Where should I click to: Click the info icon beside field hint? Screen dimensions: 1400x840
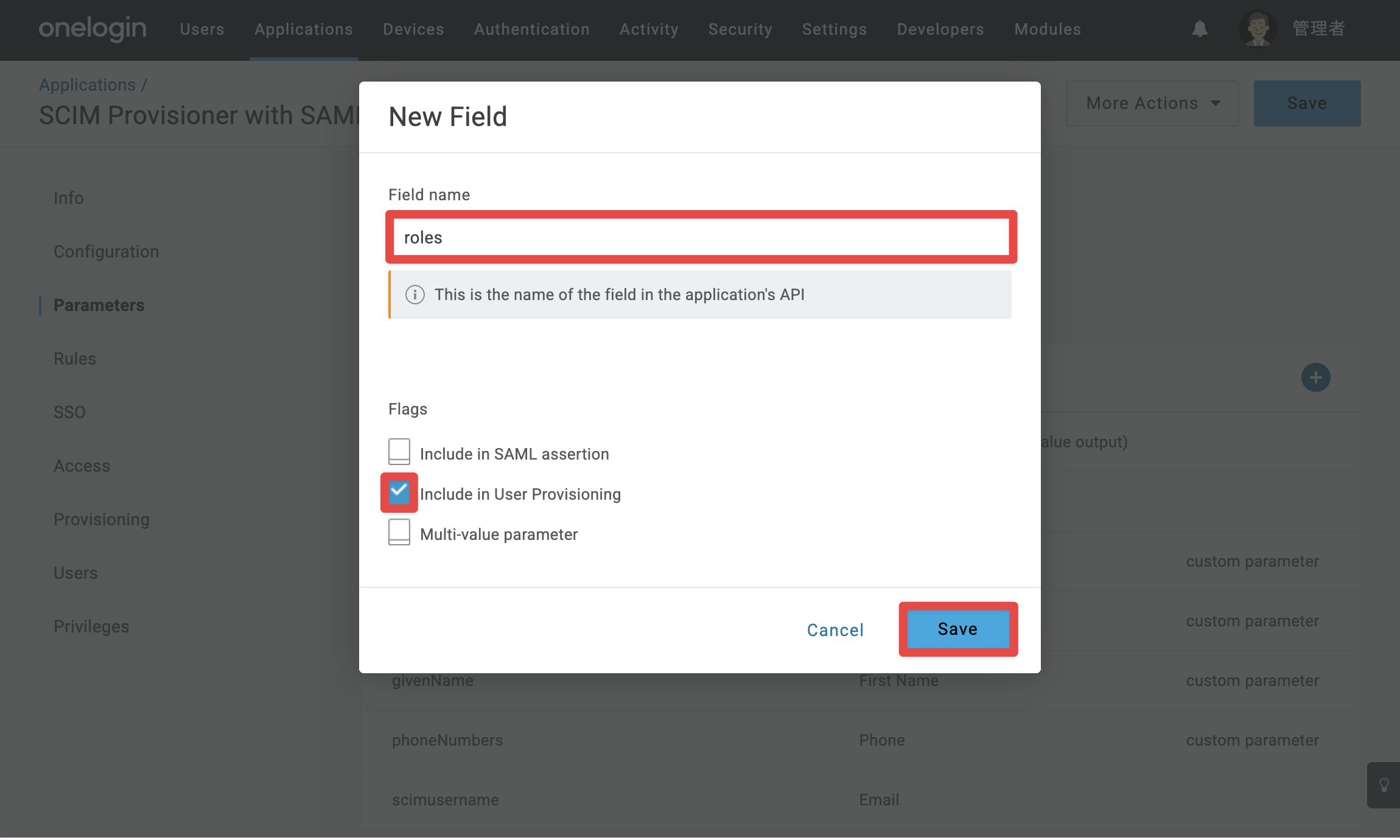point(415,295)
